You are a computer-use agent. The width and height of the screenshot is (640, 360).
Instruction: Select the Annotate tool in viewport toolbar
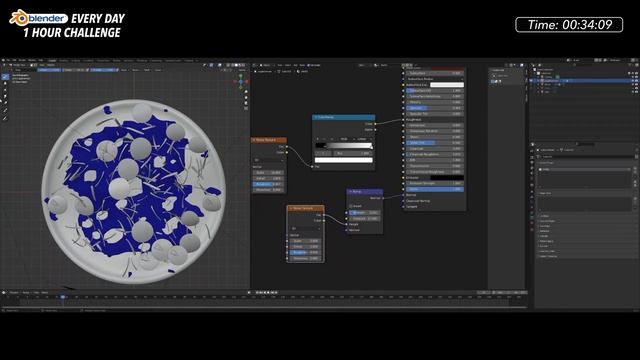pyautogui.click(x=5, y=118)
